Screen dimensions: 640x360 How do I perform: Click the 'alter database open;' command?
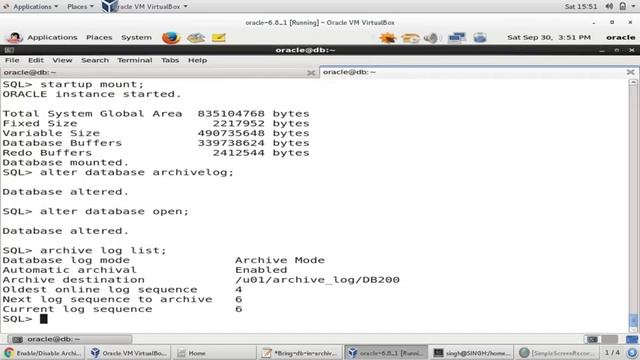click(114, 211)
